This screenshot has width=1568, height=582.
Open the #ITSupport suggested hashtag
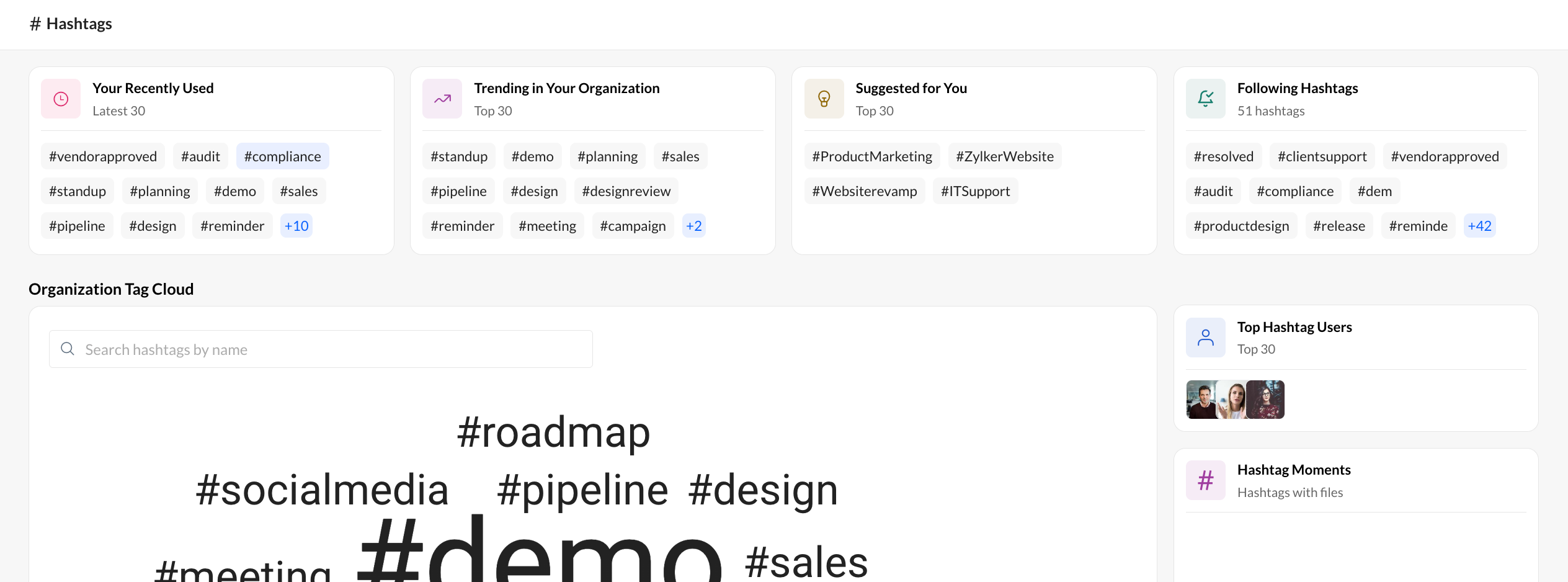pos(976,191)
